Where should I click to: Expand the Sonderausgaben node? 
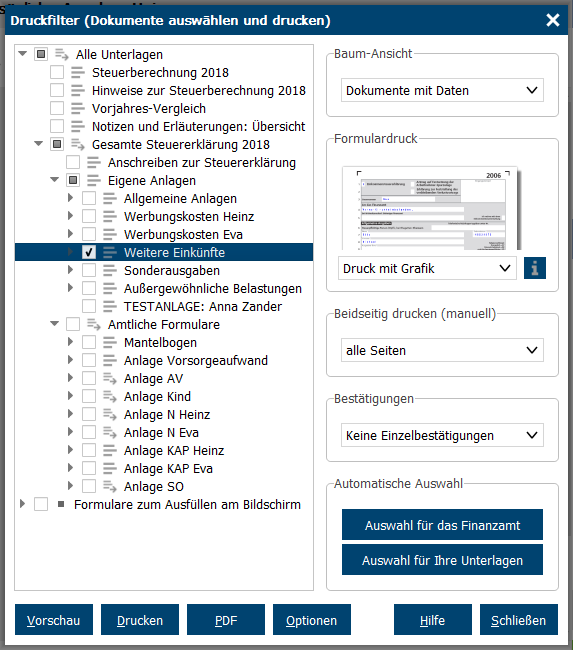coord(70,270)
